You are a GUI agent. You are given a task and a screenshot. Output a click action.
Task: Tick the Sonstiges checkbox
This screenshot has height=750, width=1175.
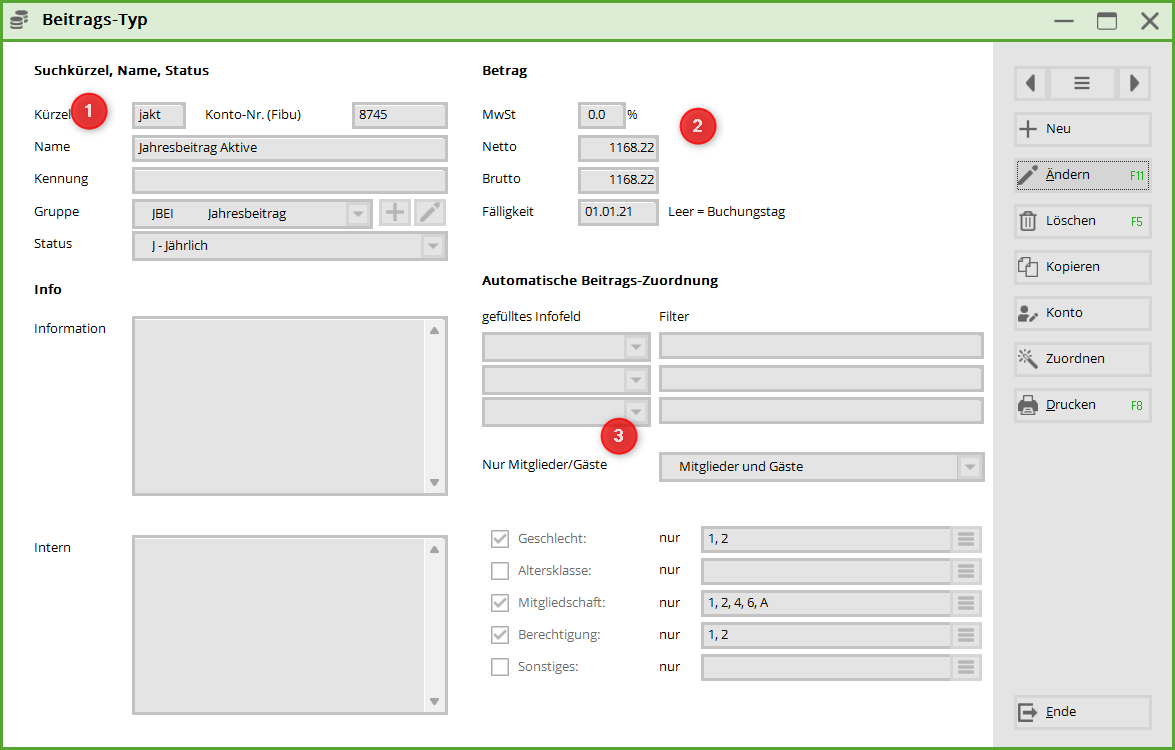coord(500,667)
